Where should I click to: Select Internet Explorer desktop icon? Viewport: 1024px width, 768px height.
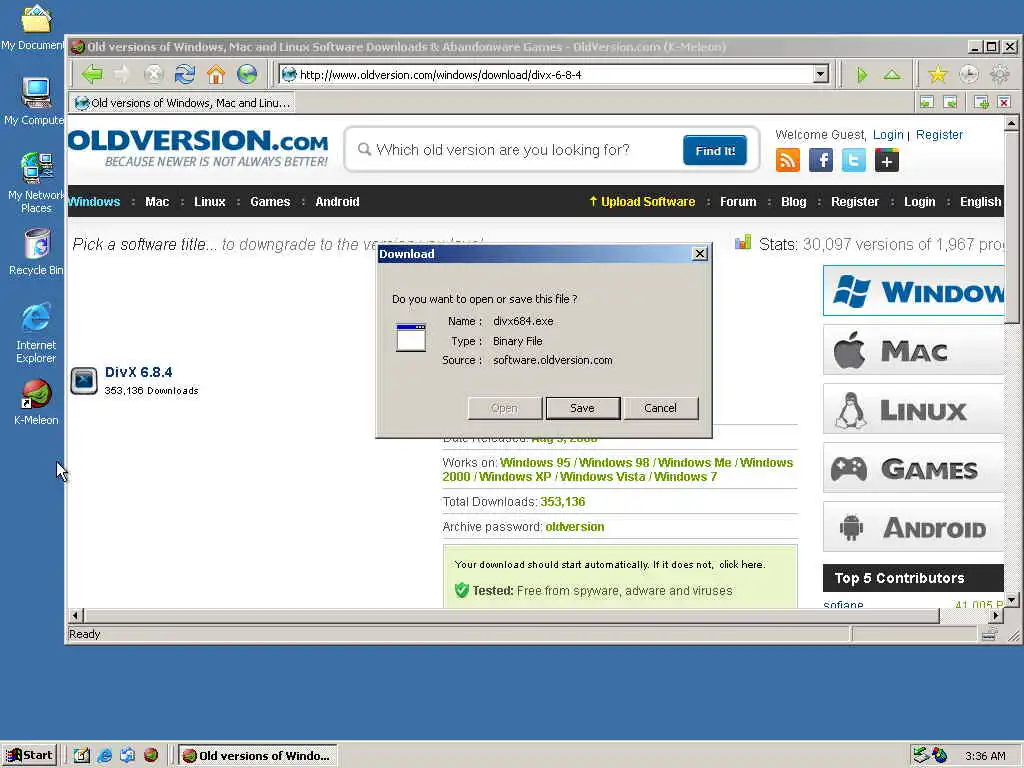click(36, 333)
